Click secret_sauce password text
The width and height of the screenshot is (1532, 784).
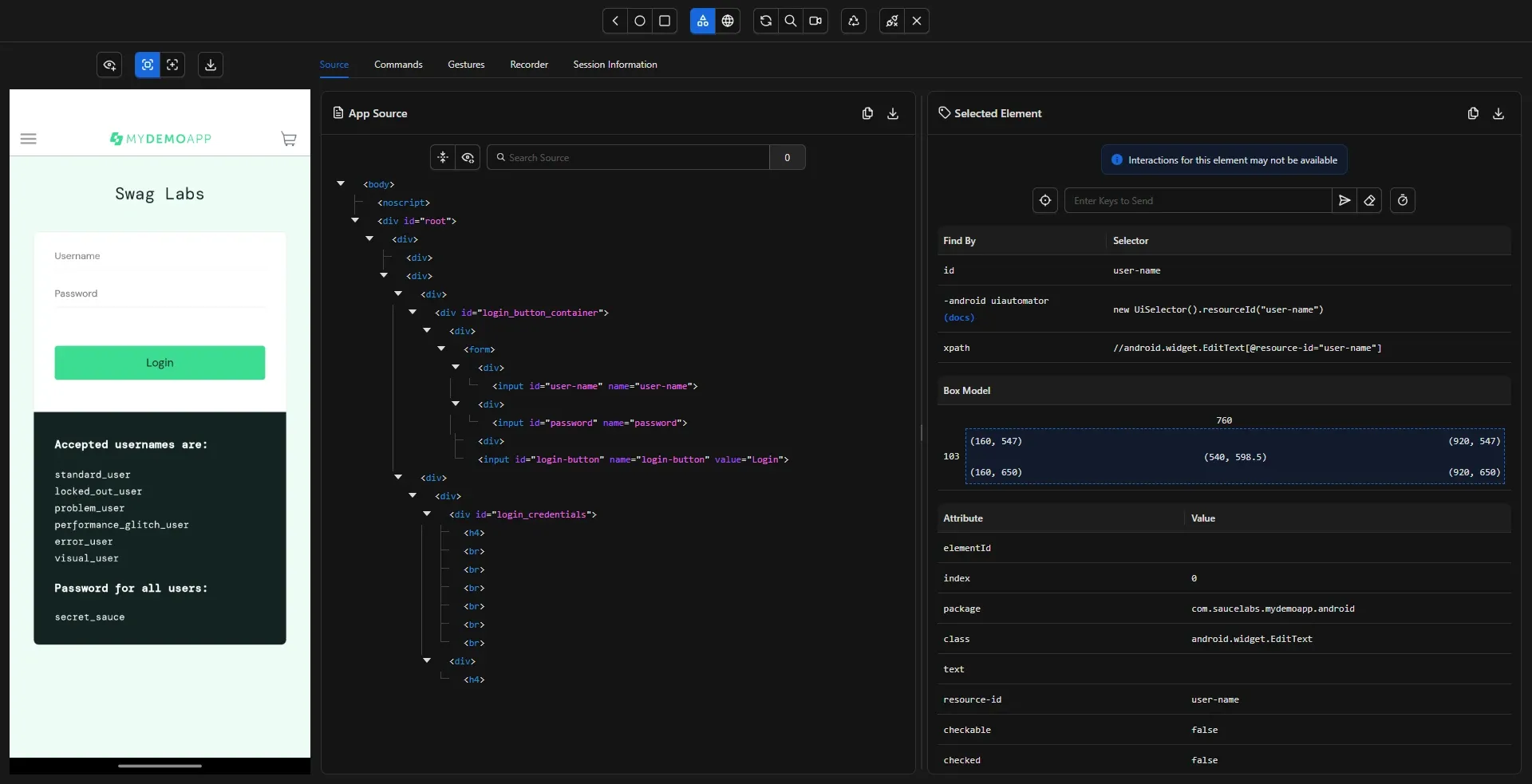pos(89,617)
